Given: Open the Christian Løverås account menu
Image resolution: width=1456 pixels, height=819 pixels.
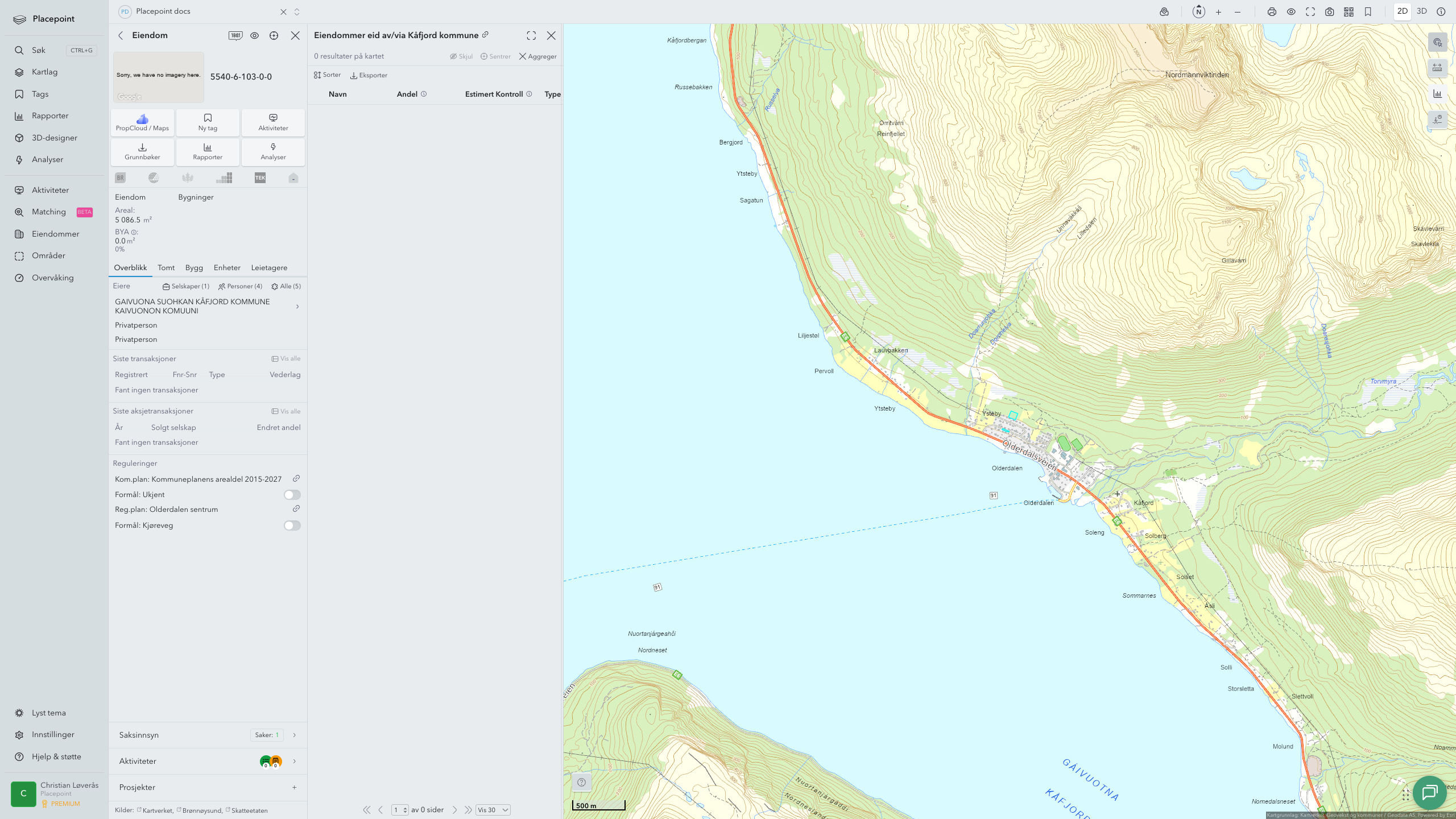Looking at the screenshot, I should 55,794.
